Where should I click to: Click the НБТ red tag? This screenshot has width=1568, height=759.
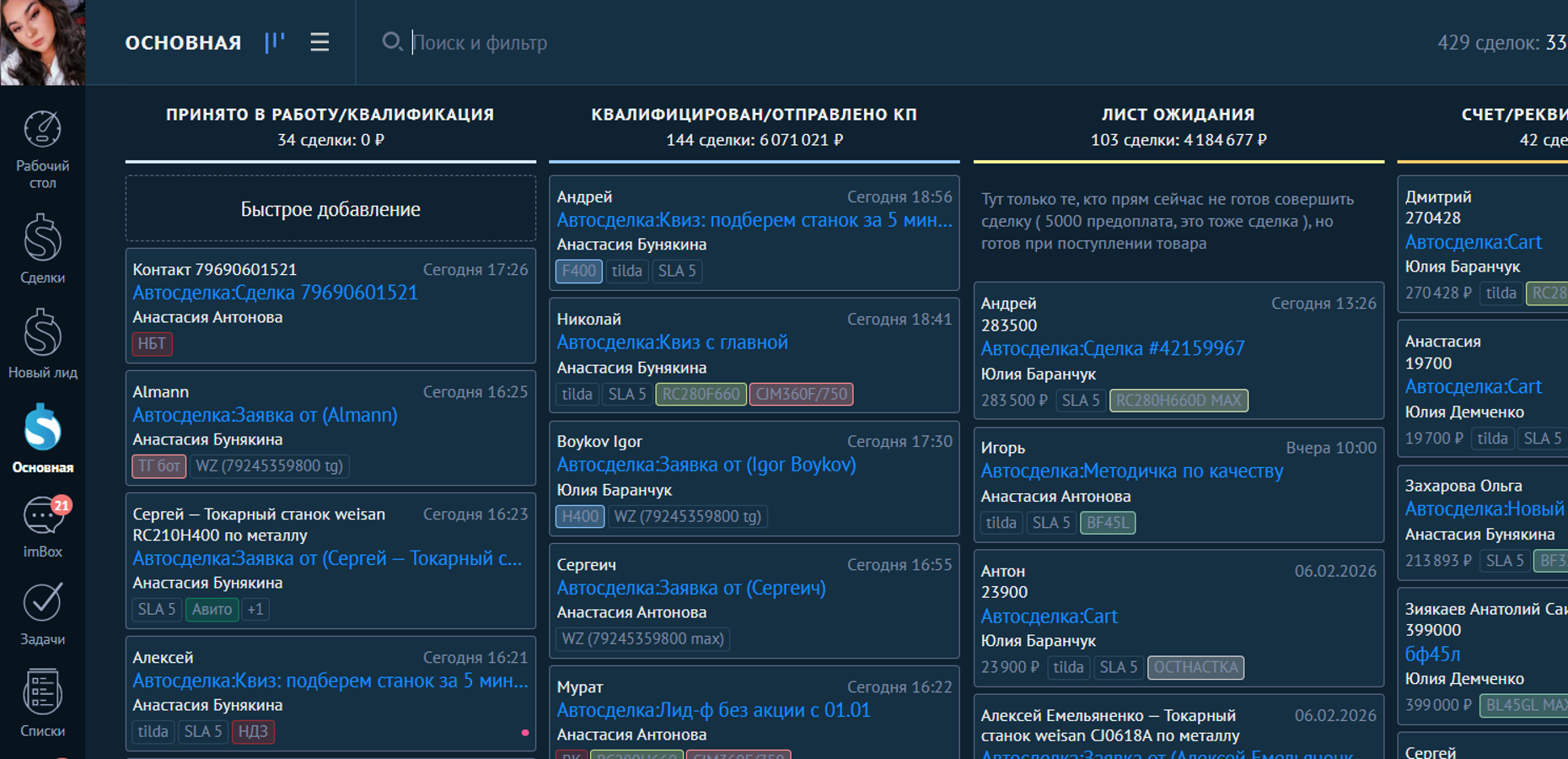(152, 343)
